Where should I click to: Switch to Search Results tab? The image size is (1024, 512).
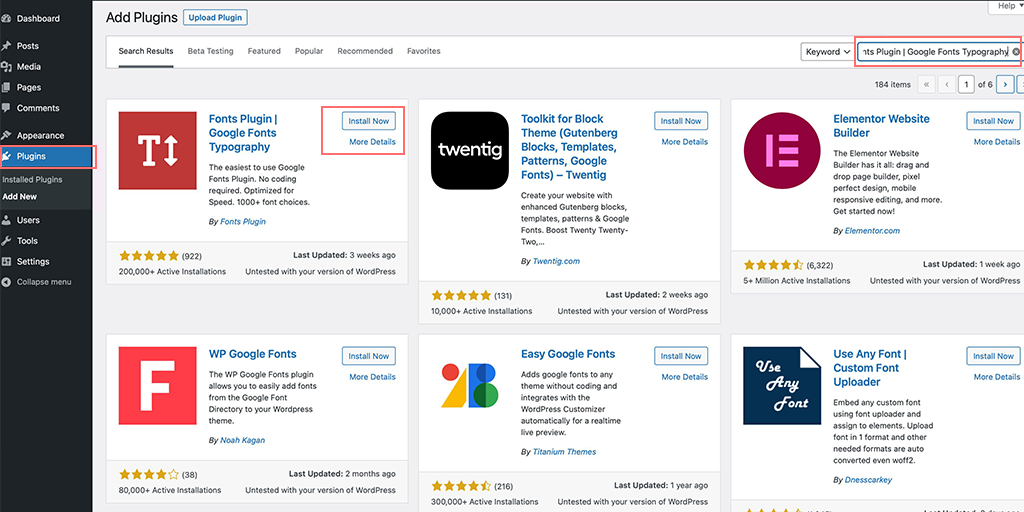coord(146,51)
